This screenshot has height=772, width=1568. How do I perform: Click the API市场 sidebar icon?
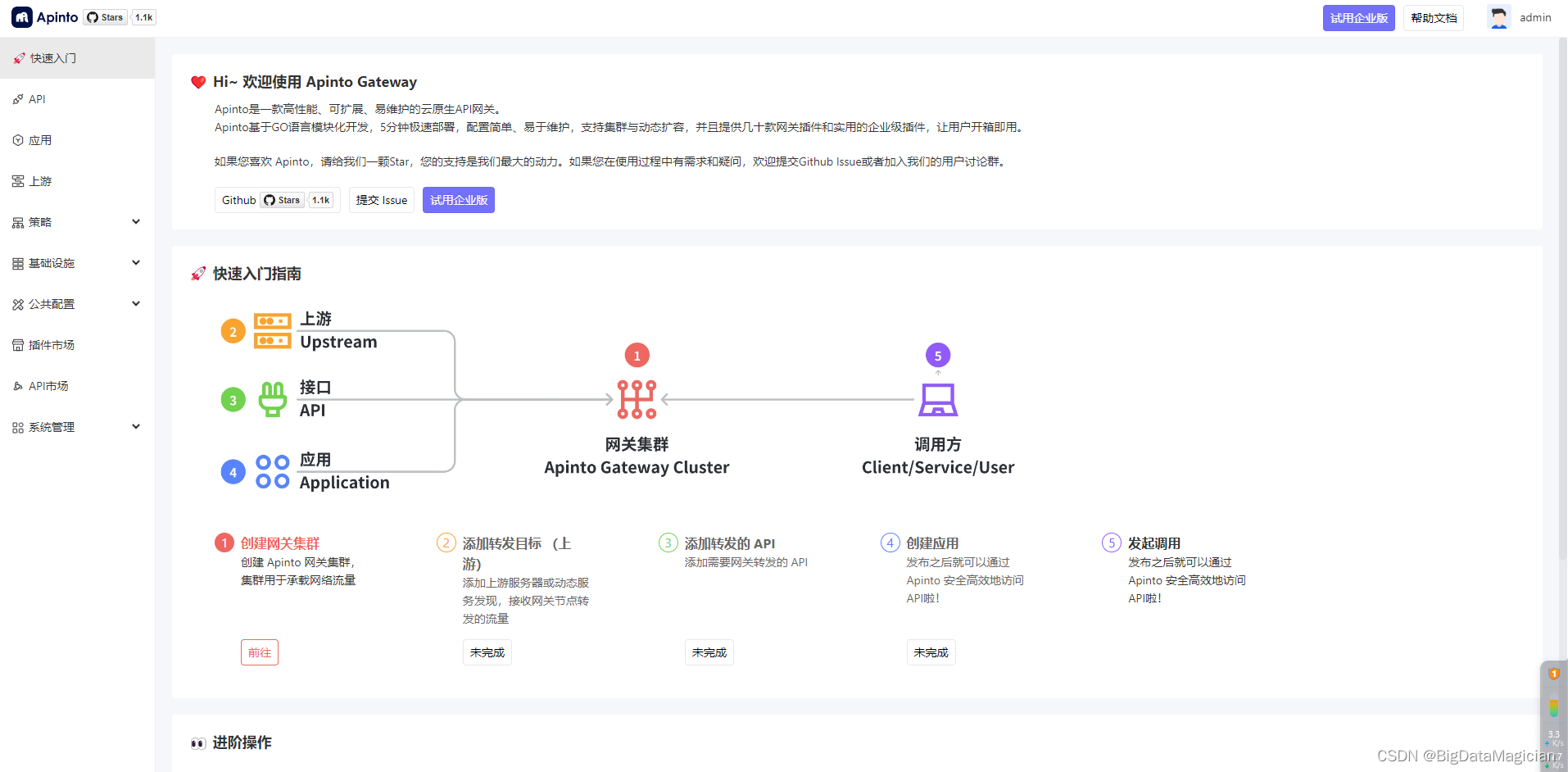[x=18, y=386]
